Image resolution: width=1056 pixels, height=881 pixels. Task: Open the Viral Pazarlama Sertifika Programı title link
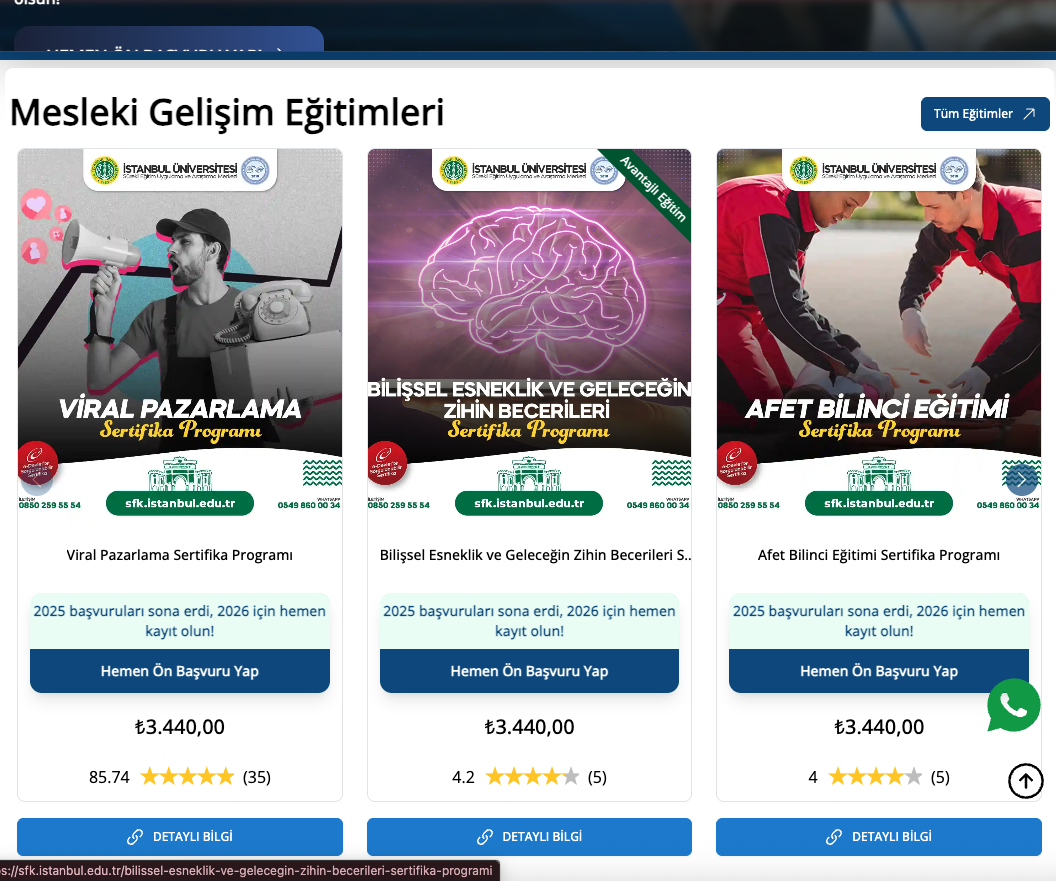click(x=180, y=555)
